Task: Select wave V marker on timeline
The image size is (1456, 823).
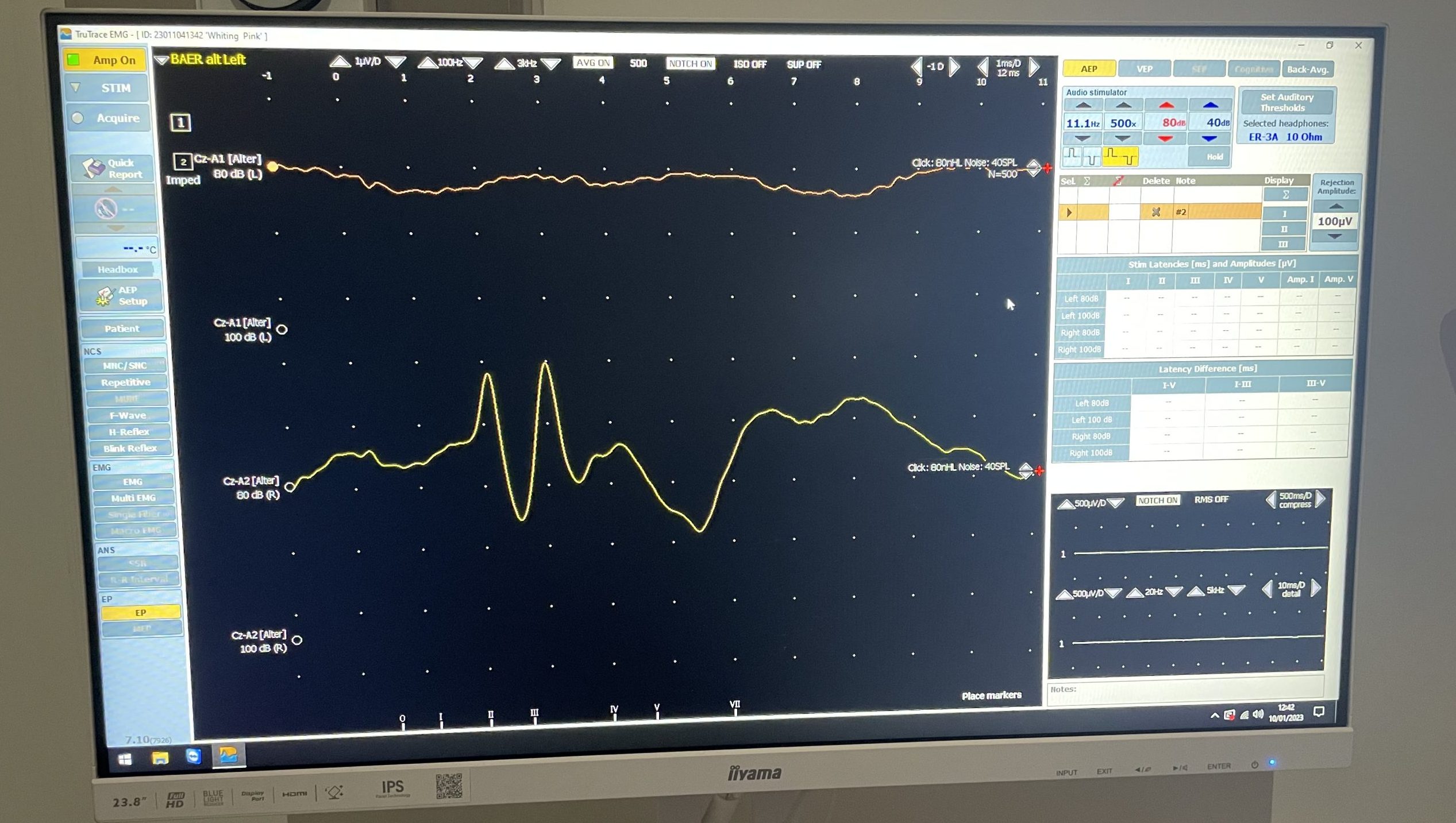Action: 657,711
